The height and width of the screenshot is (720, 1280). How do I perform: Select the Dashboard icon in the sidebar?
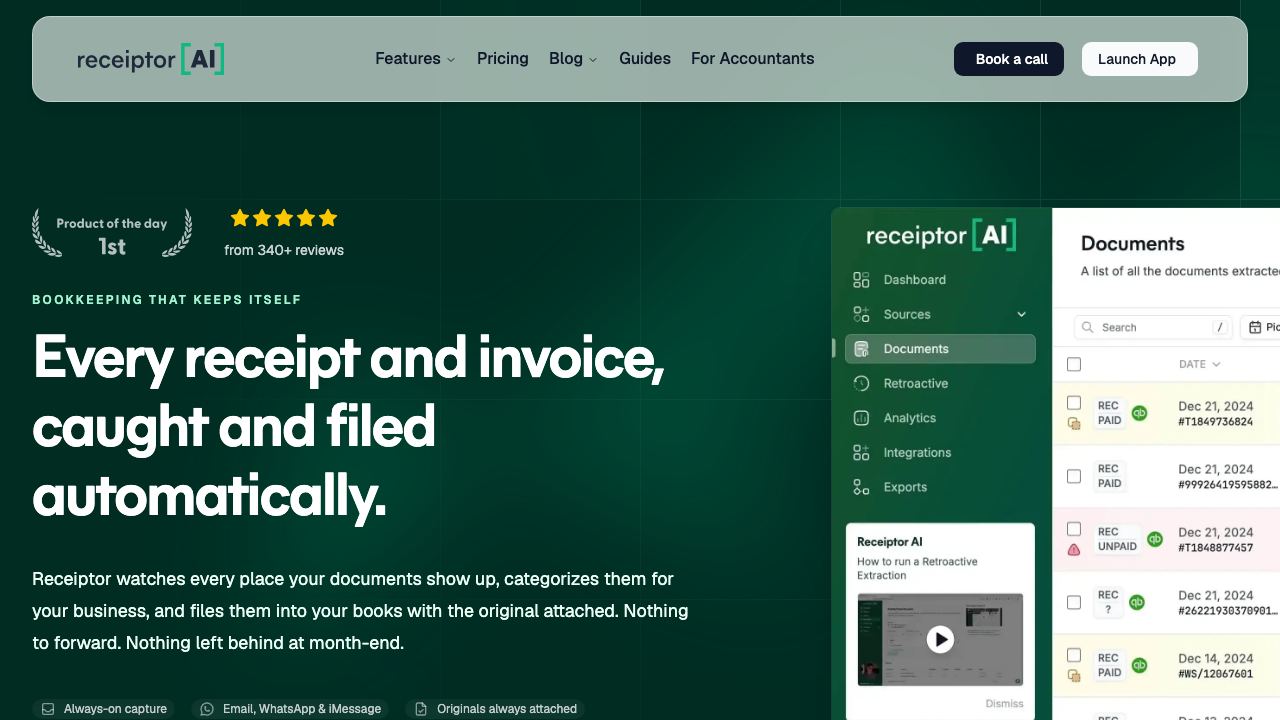coord(861,280)
